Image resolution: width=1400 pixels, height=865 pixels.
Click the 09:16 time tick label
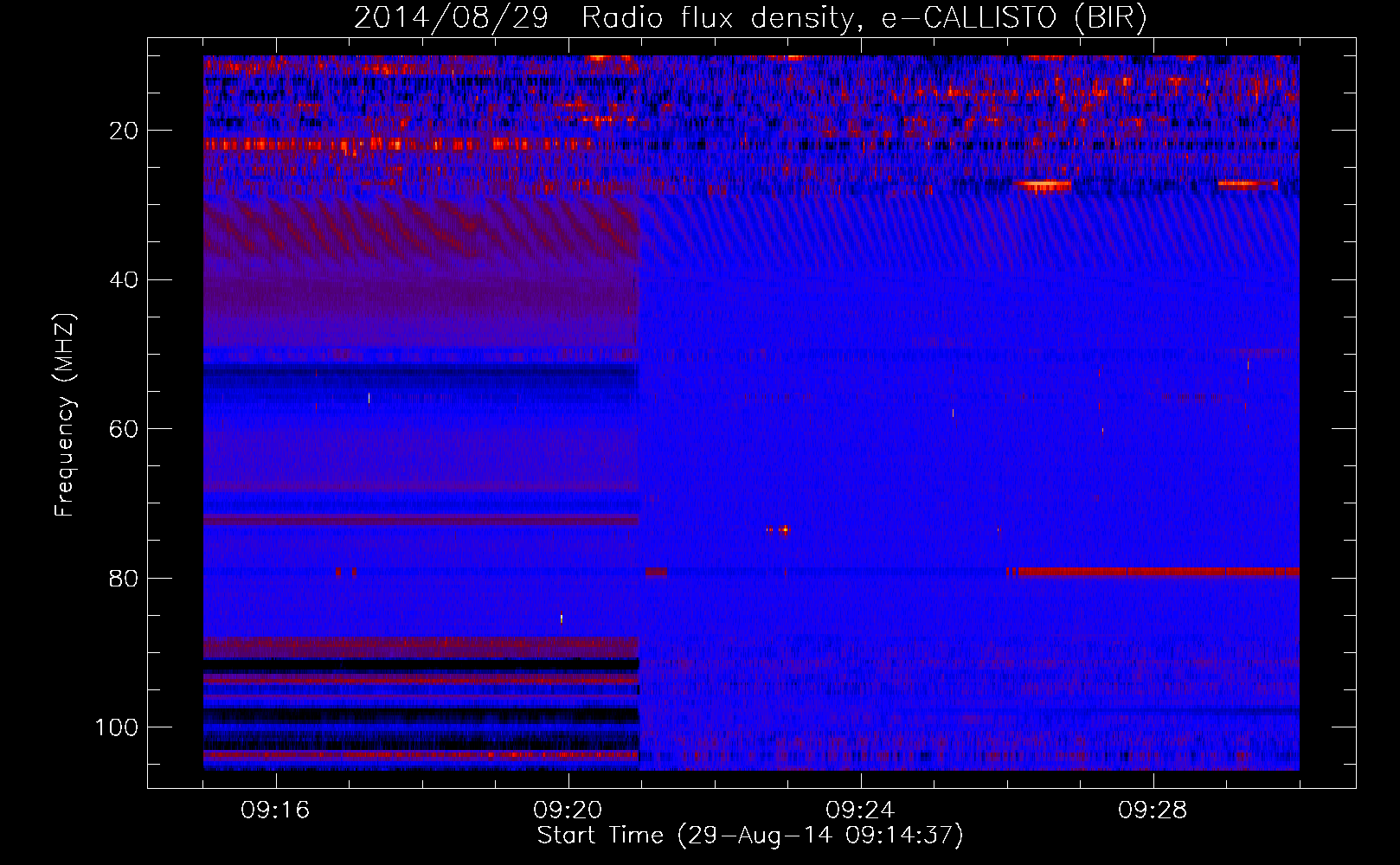tap(275, 811)
